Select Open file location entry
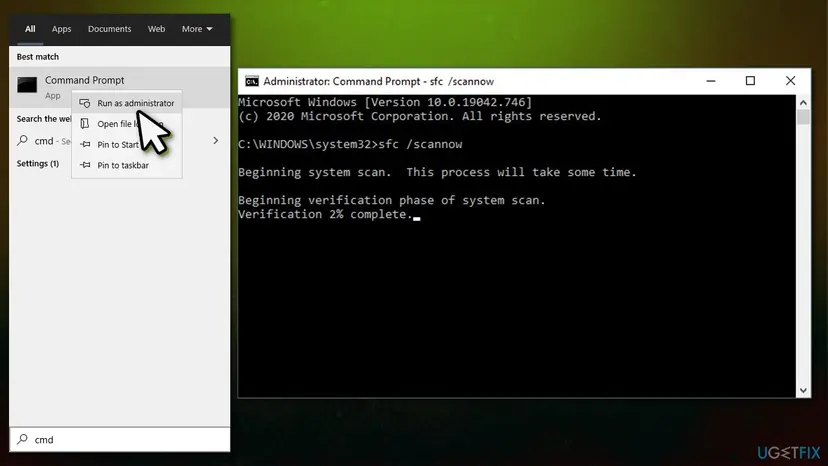The width and height of the screenshot is (828, 466). pyautogui.click(x=127, y=124)
